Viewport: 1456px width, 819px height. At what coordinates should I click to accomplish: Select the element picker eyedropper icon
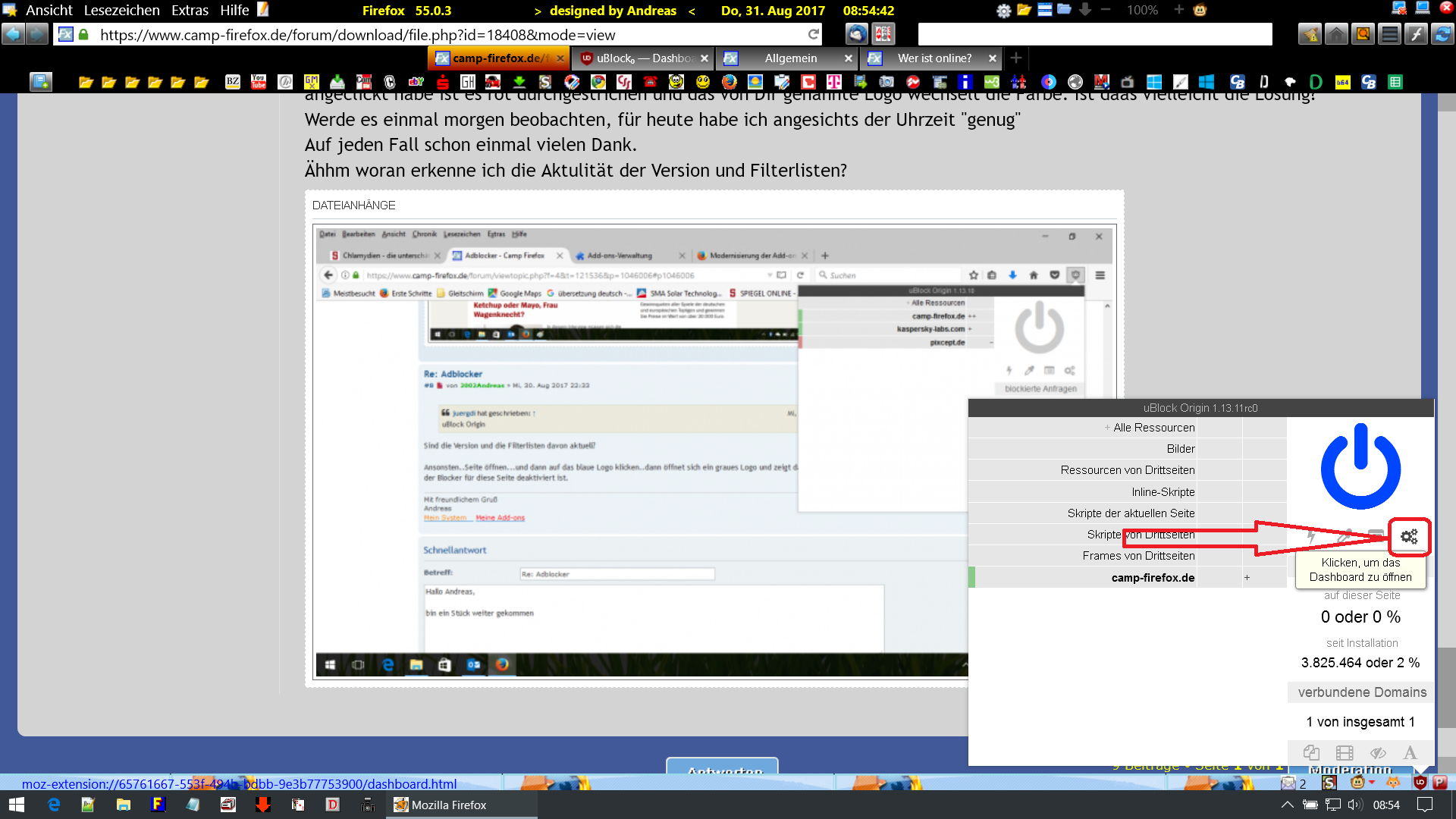coord(1344,536)
